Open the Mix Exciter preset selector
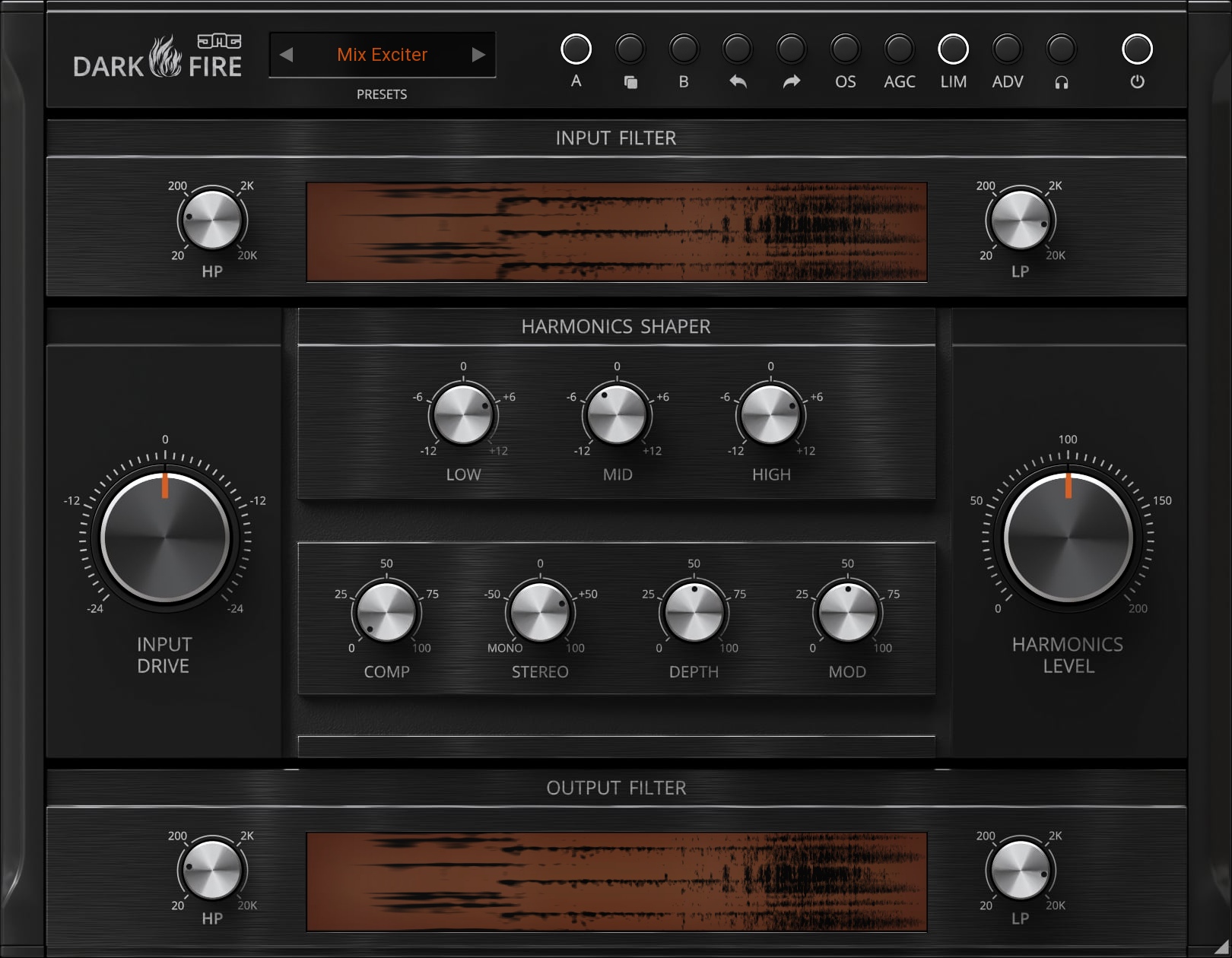 coord(383,55)
